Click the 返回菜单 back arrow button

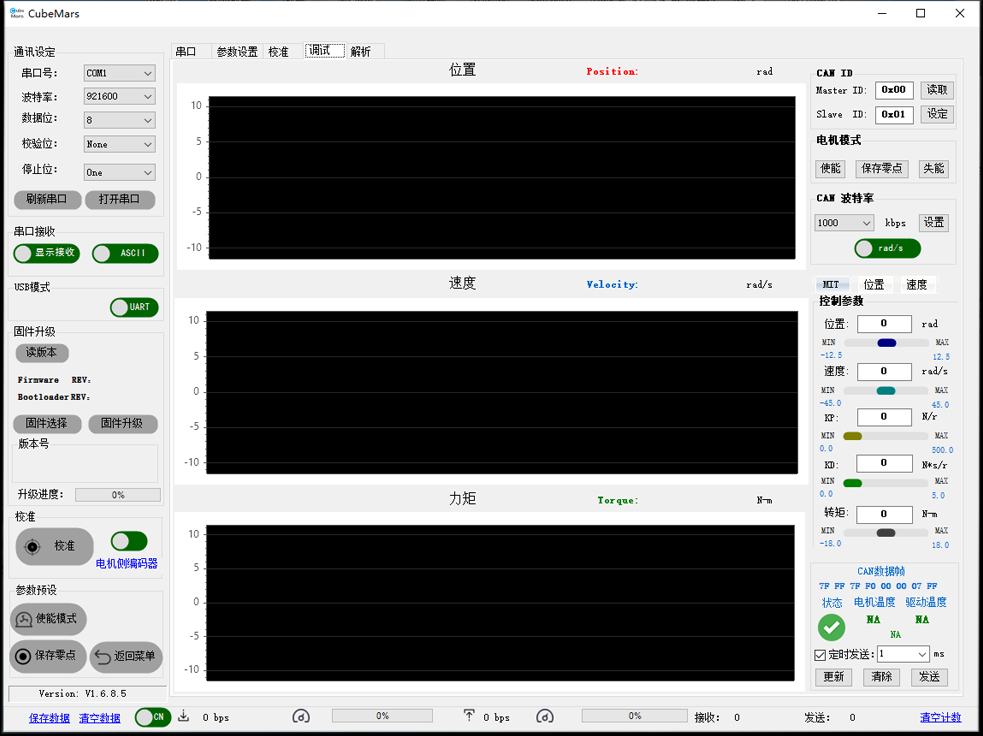[x=102, y=657]
